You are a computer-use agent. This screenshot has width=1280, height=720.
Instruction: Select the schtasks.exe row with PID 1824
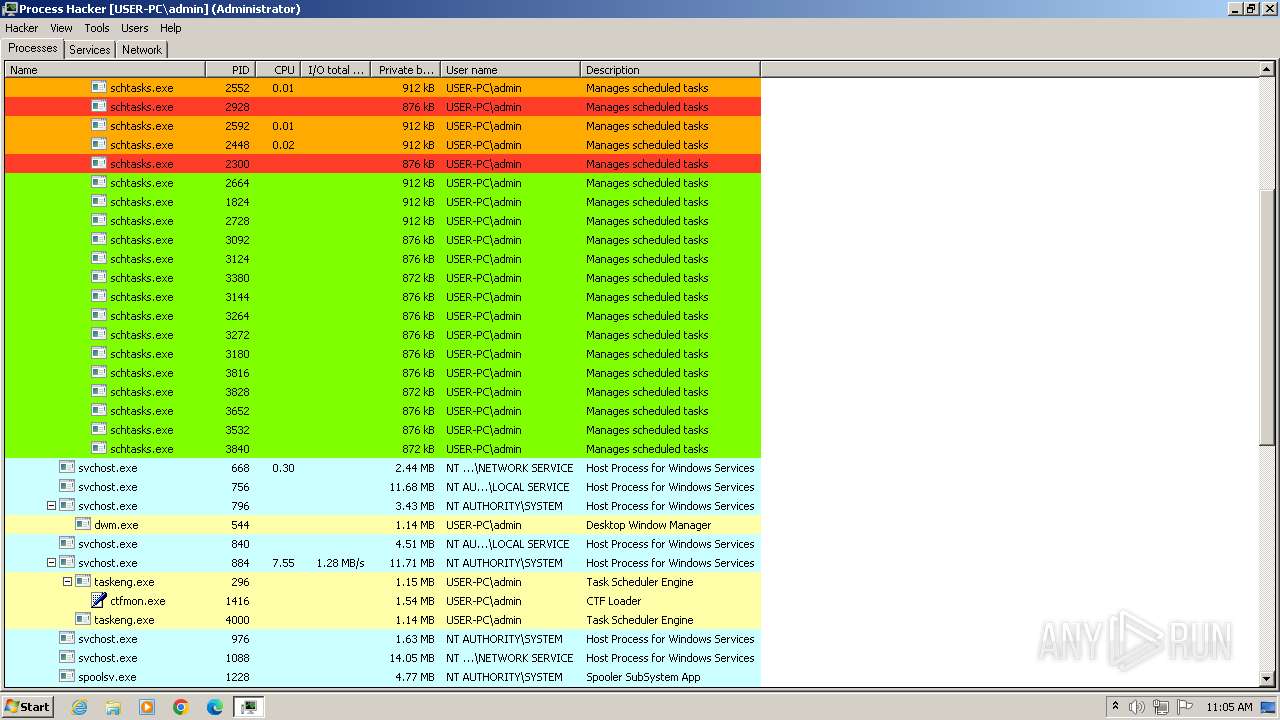[x=383, y=202]
